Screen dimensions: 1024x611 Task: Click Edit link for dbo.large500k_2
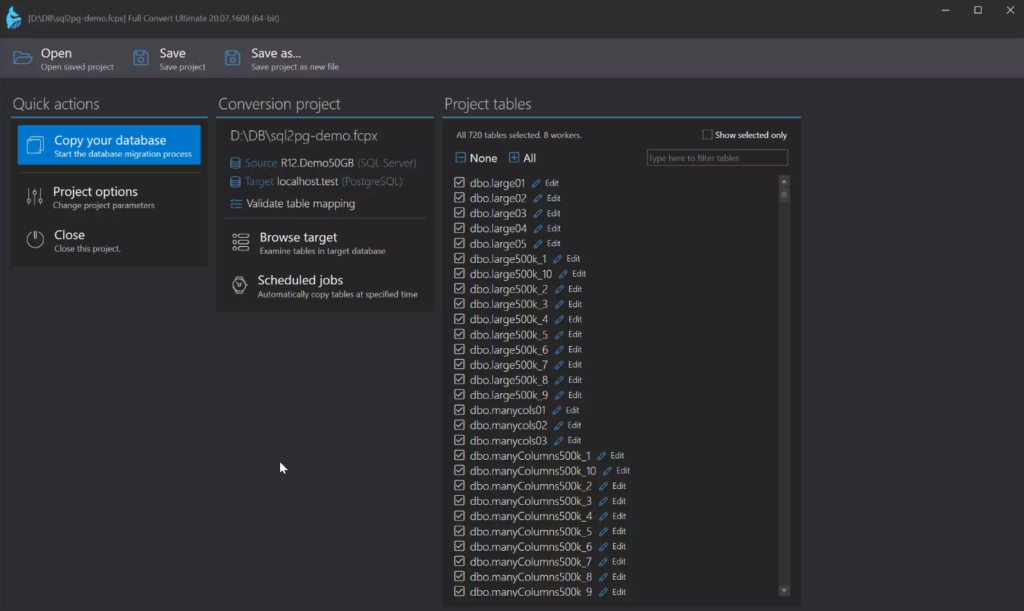point(575,289)
